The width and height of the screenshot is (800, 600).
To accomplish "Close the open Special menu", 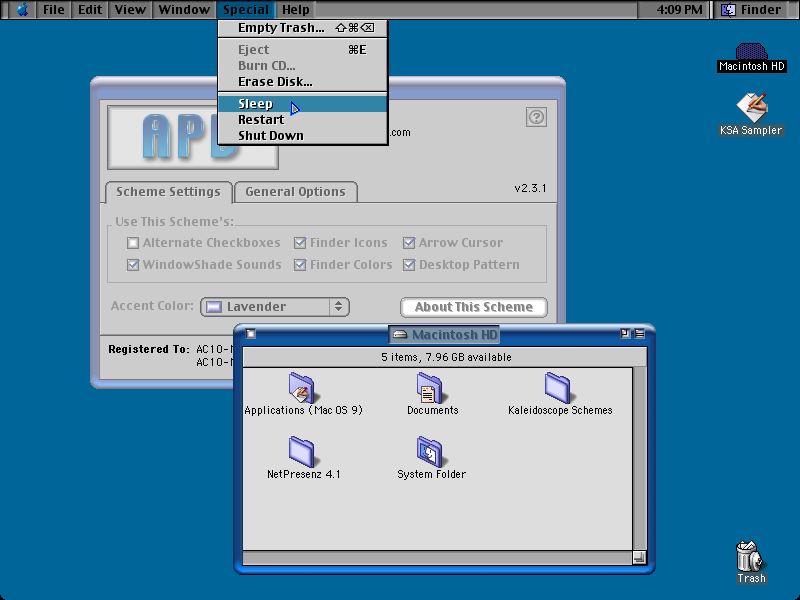I will point(246,10).
